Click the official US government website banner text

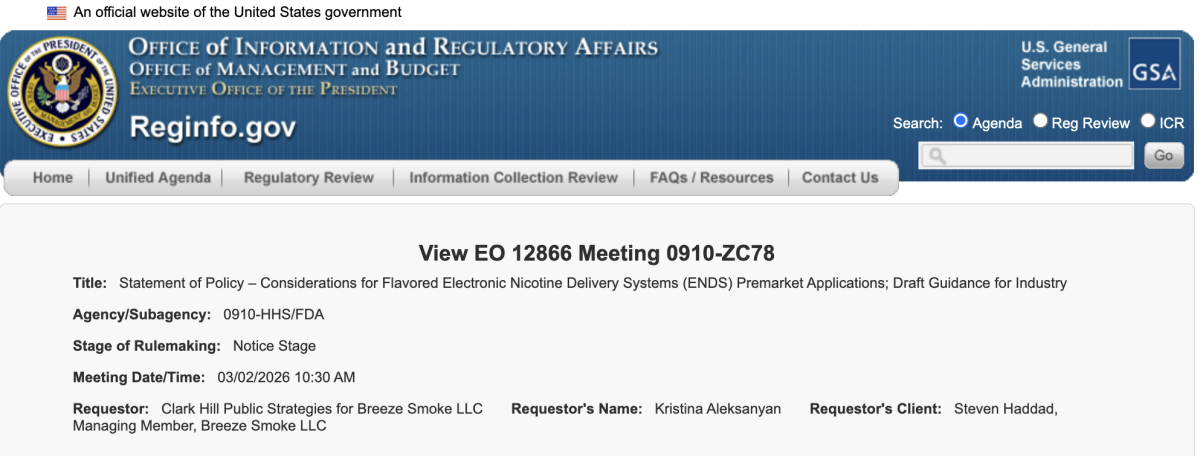tap(238, 13)
